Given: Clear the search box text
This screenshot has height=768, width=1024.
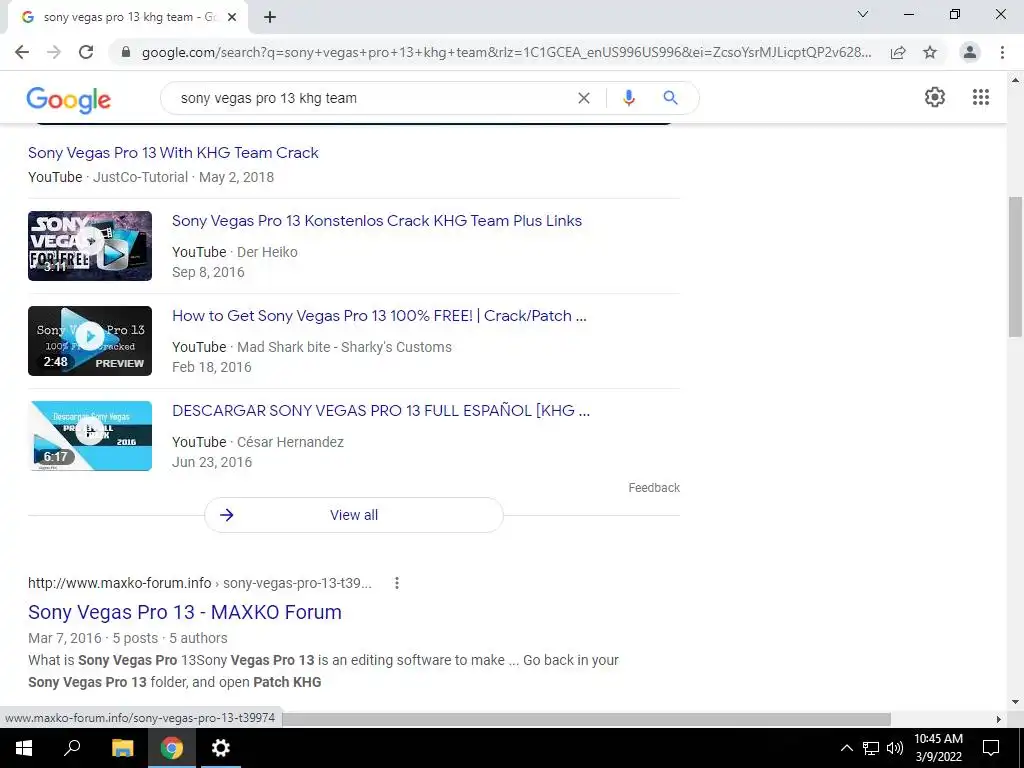Looking at the screenshot, I should pyautogui.click(x=584, y=98).
